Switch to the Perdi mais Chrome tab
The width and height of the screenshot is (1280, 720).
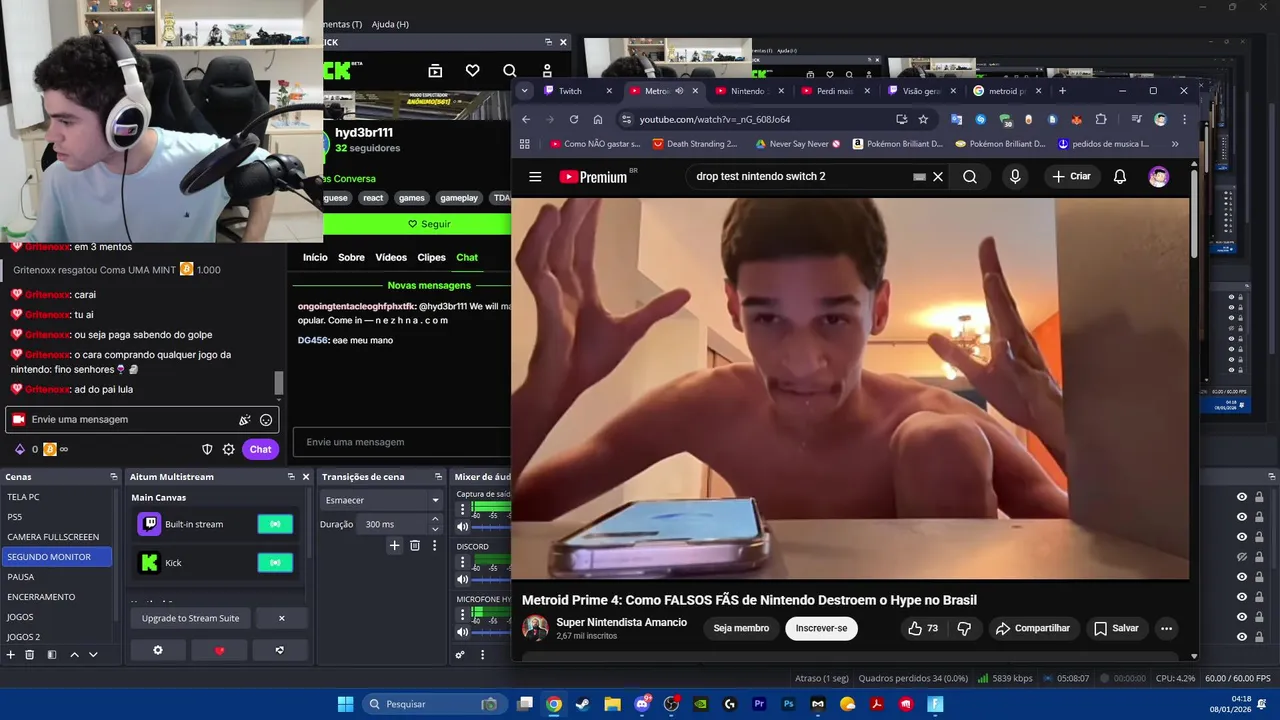(x=834, y=91)
